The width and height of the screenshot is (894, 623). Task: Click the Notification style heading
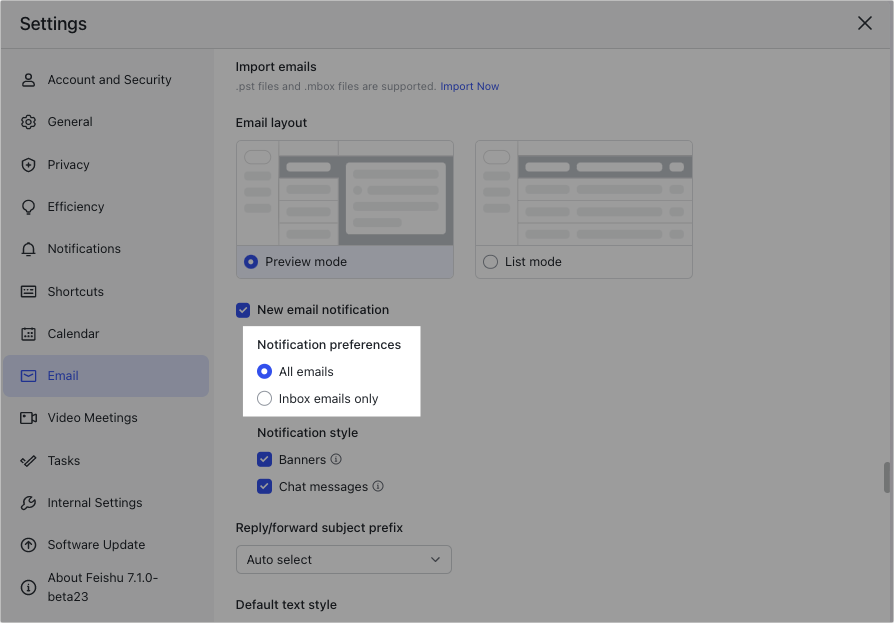(307, 433)
